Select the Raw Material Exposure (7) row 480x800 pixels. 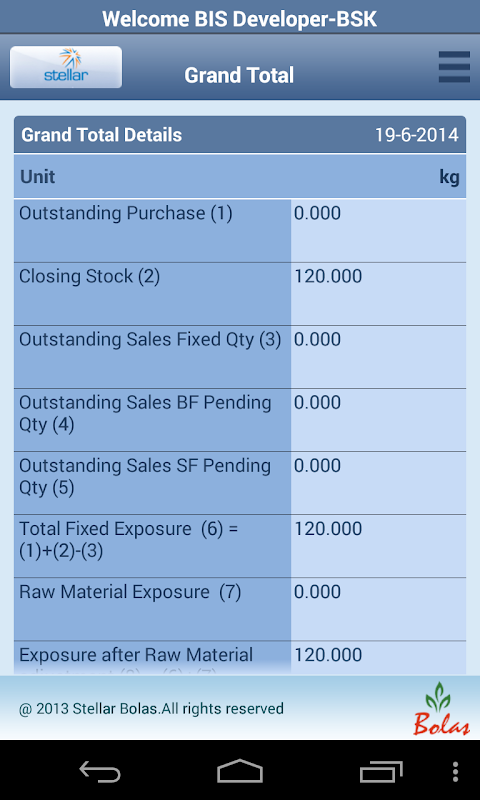click(x=240, y=609)
